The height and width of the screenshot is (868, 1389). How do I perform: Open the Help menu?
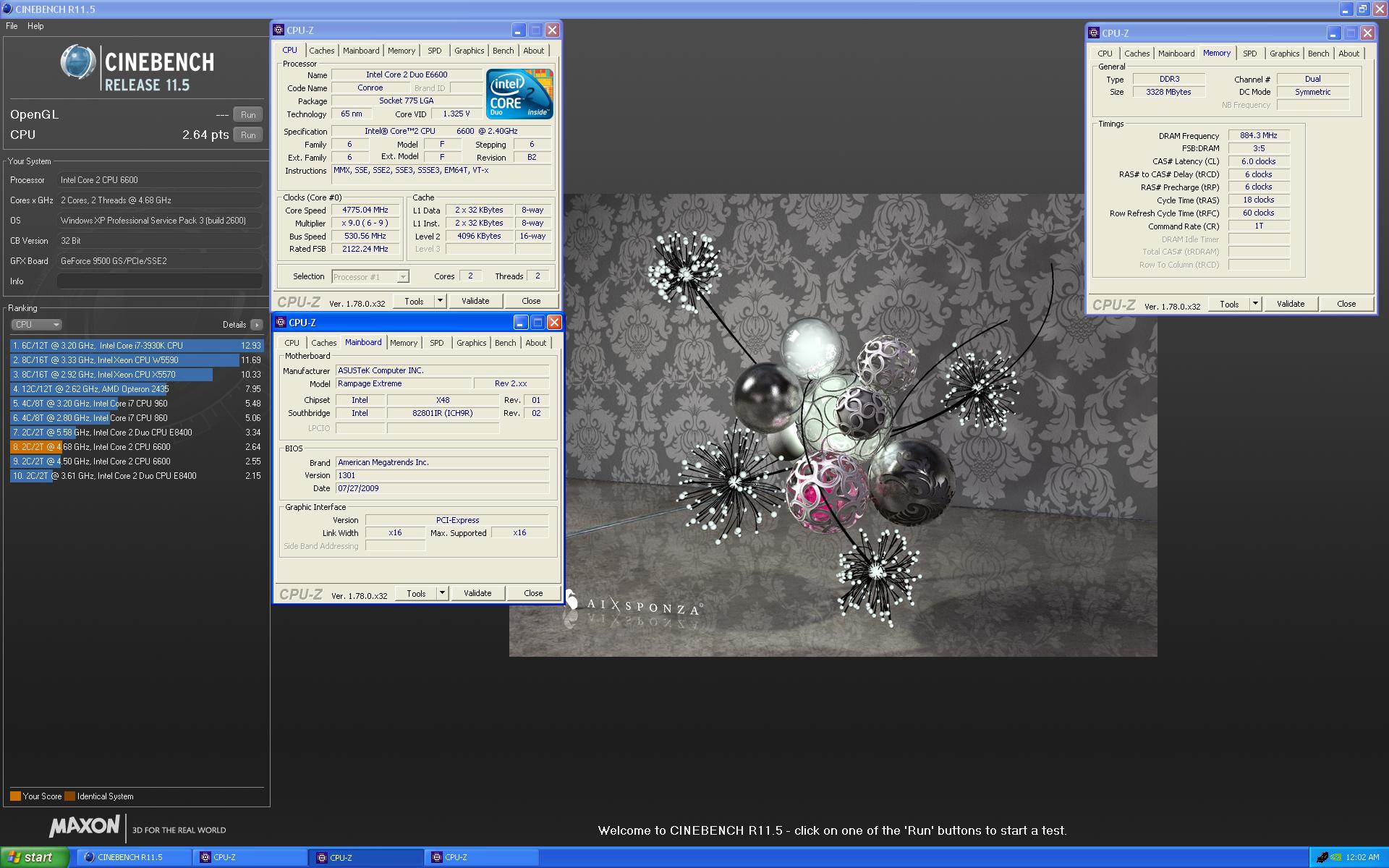35,26
